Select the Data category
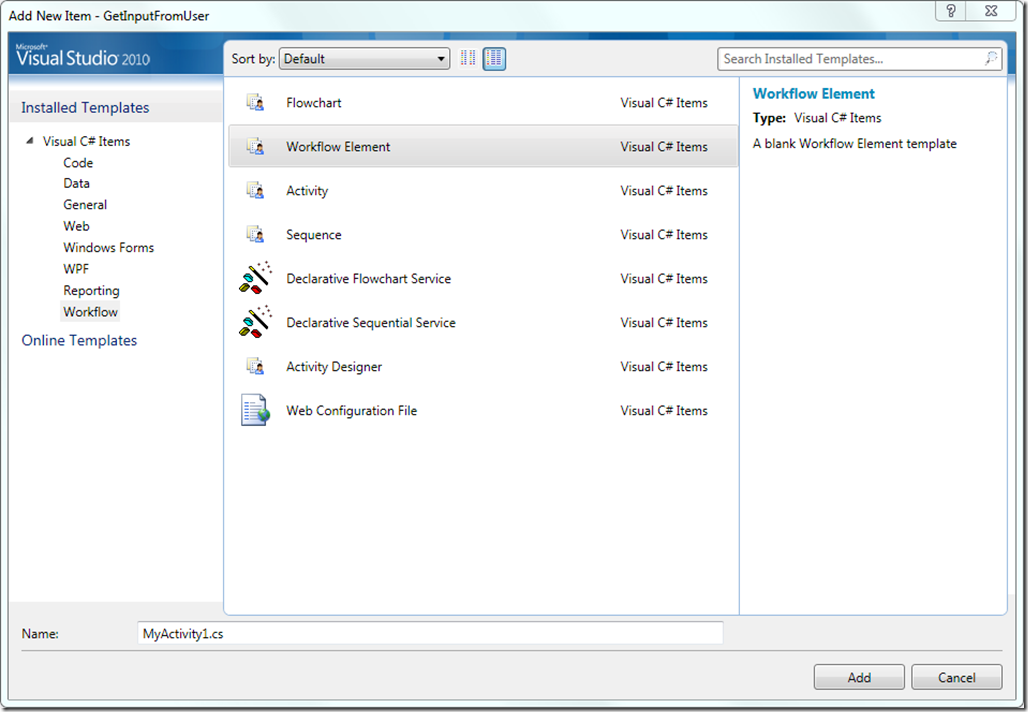The height and width of the screenshot is (712, 1028). click(x=77, y=184)
